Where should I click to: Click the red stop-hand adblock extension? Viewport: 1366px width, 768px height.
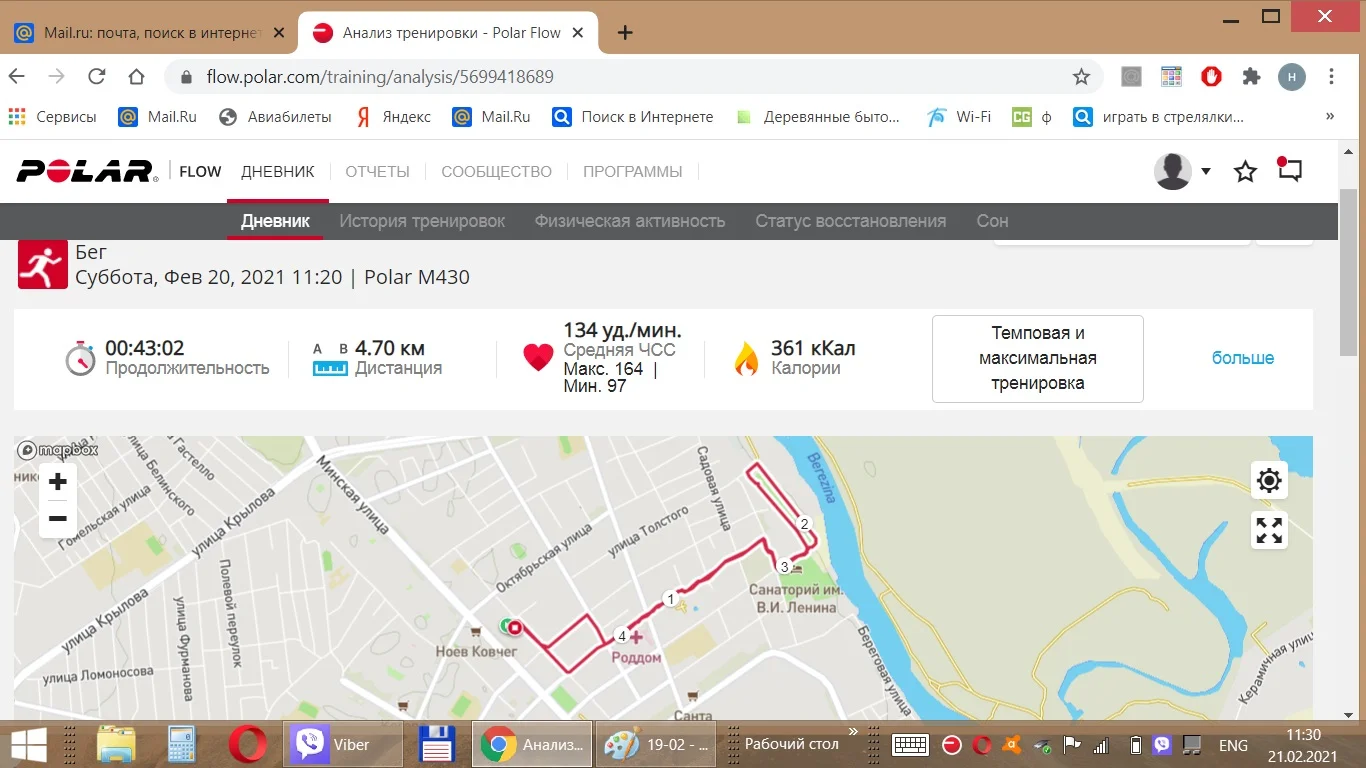coord(1211,77)
